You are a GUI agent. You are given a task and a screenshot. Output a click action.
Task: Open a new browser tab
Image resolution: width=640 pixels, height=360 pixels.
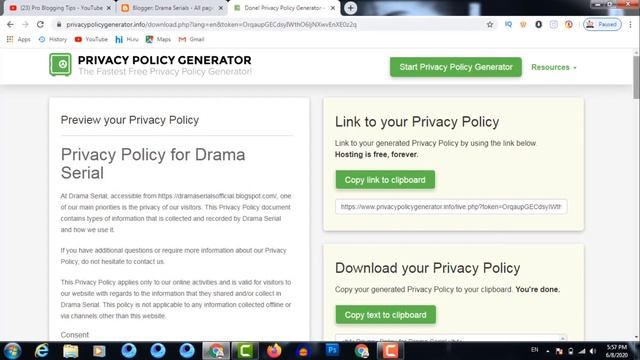[350, 8]
